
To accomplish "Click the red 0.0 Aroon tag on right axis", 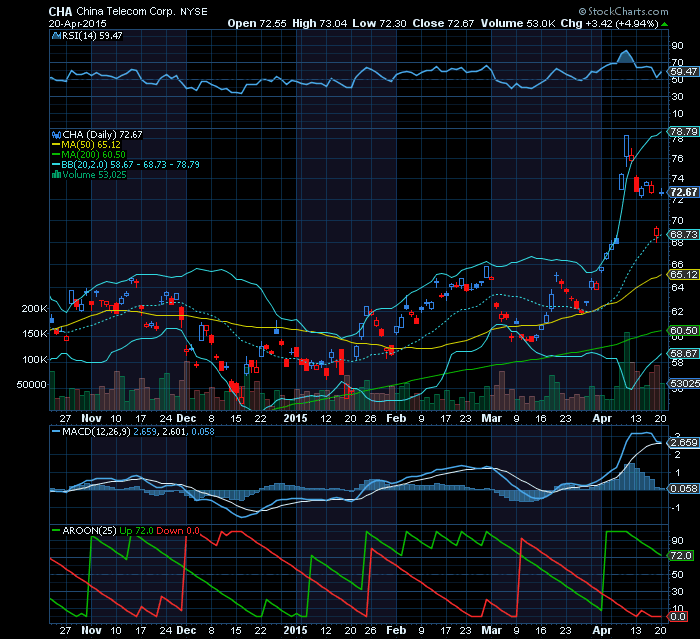I will [x=678, y=617].
